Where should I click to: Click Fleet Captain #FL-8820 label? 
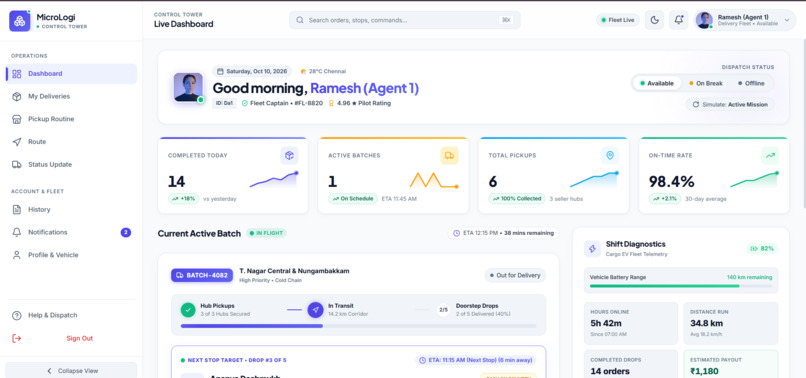(x=282, y=103)
